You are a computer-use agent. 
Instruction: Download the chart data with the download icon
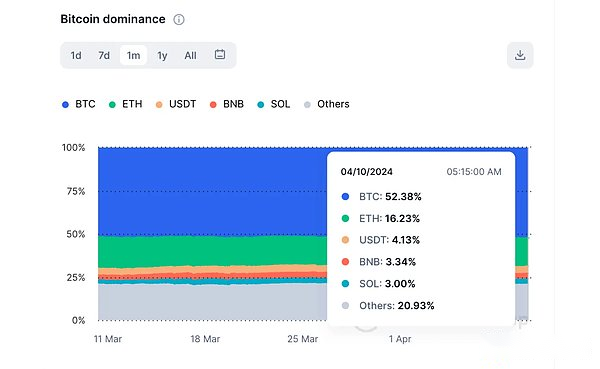coord(520,55)
